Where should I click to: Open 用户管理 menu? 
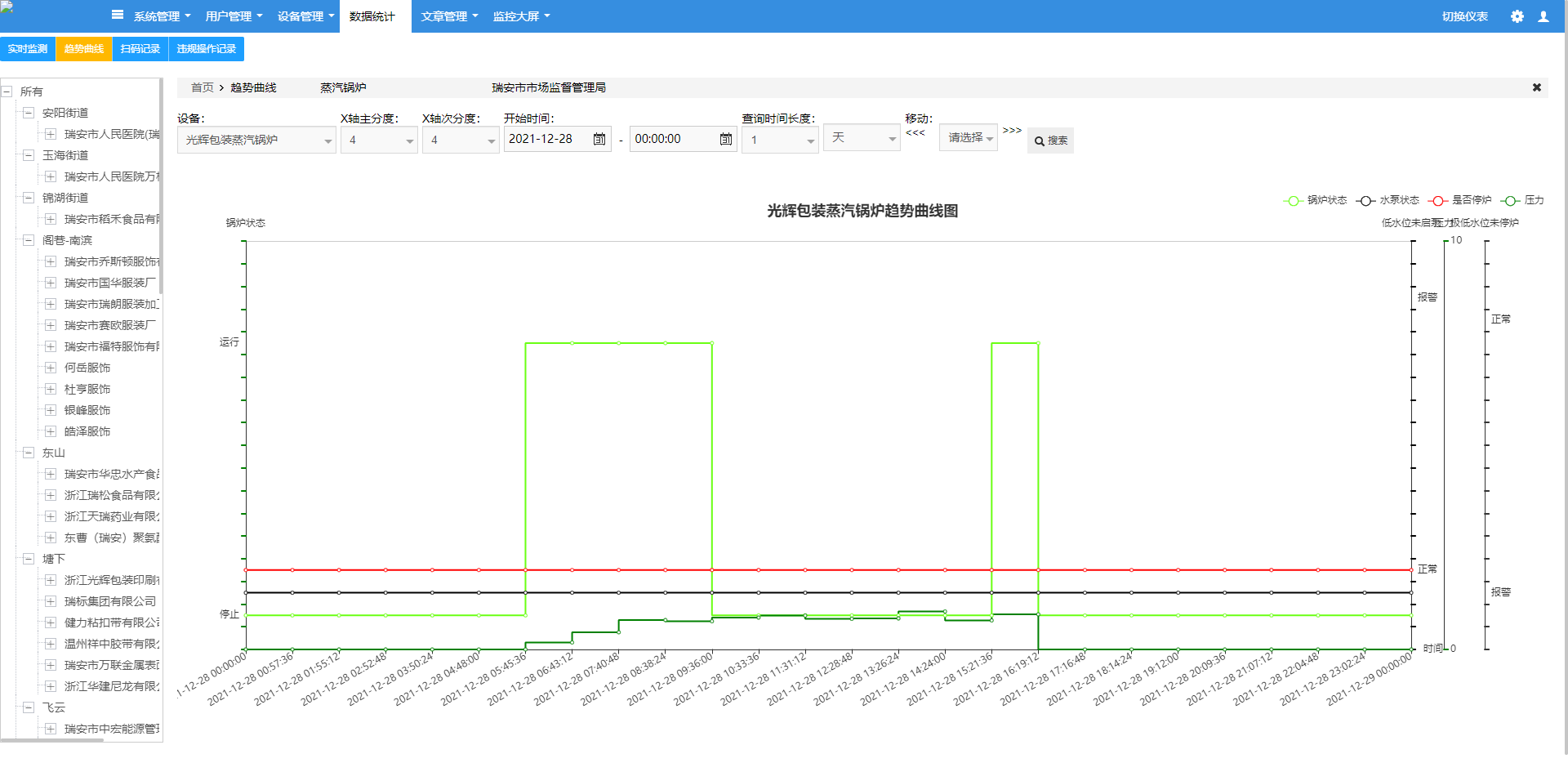click(234, 16)
